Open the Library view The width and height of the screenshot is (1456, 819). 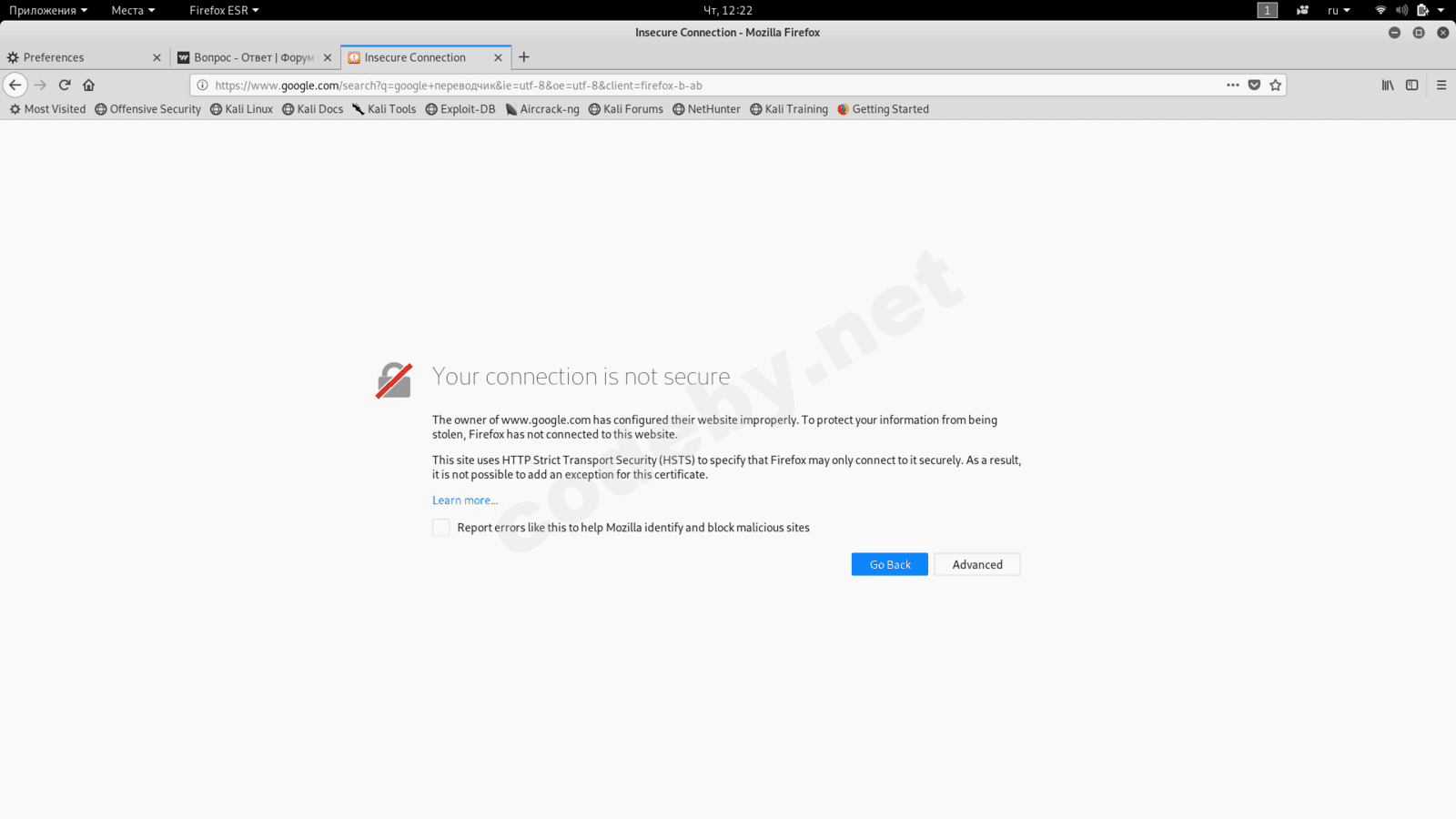tap(1388, 85)
